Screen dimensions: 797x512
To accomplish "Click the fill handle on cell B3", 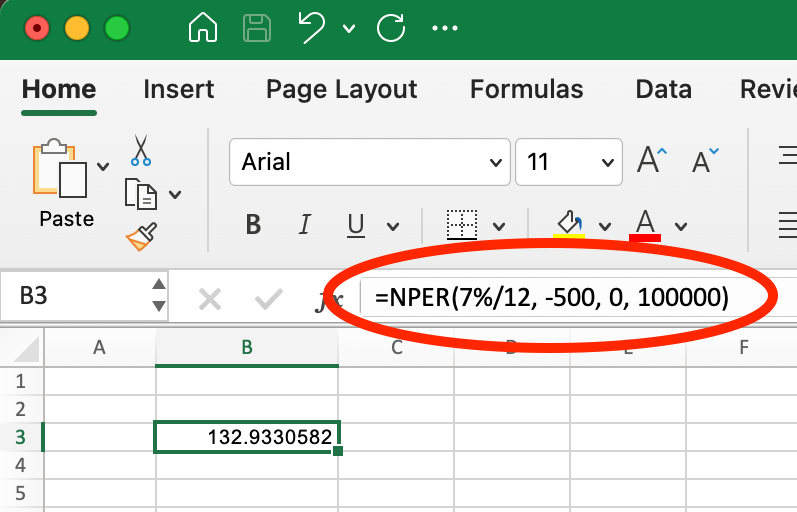I will 338,450.
